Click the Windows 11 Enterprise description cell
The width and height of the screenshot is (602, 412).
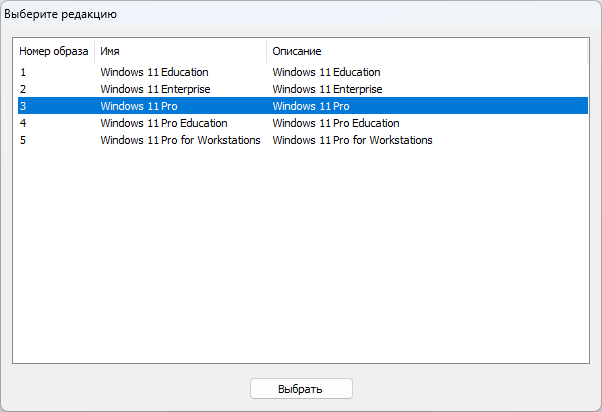[327, 89]
